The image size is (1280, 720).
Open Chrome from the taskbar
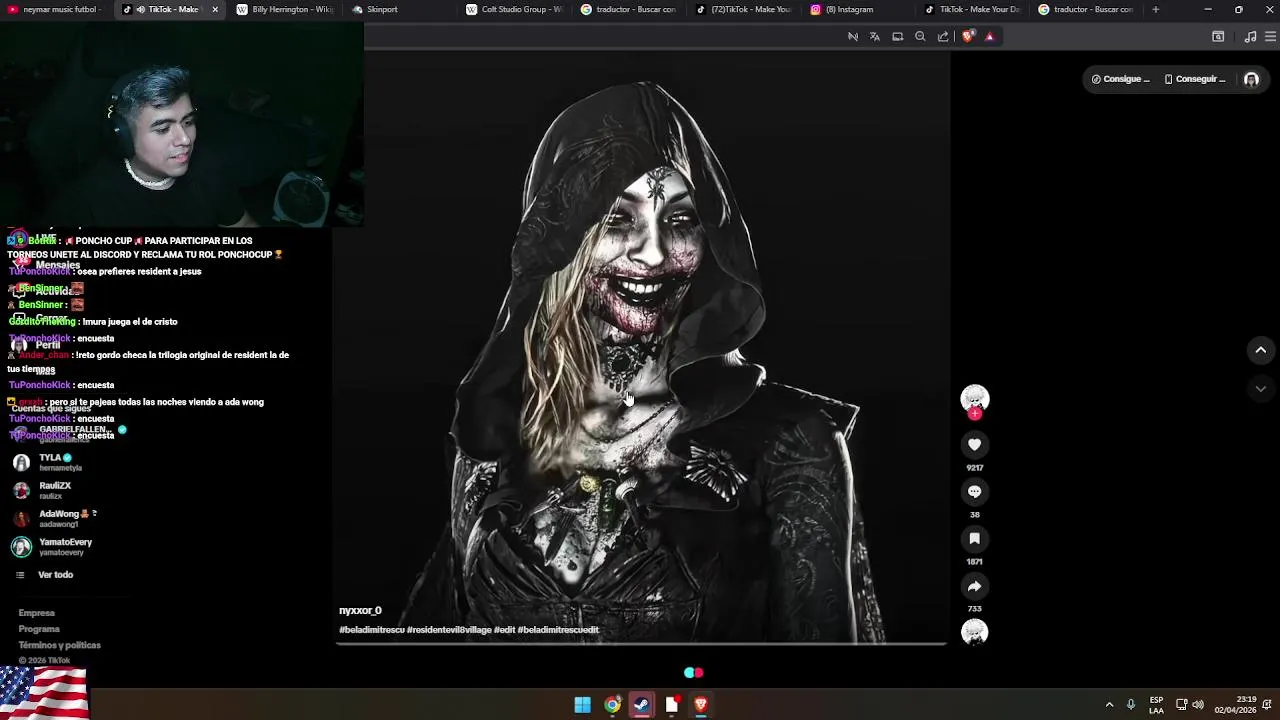click(x=612, y=705)
